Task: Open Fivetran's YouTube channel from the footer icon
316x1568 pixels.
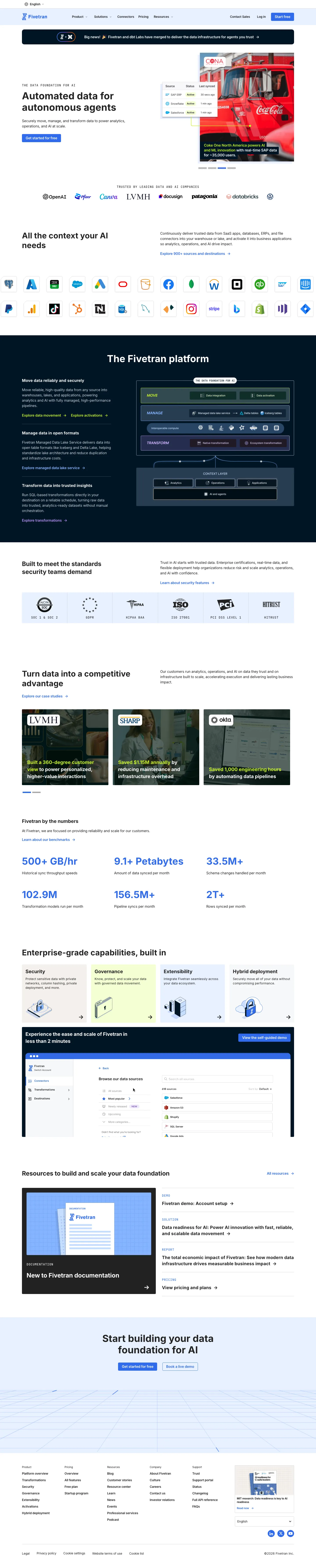Action: coord(291,1533)
